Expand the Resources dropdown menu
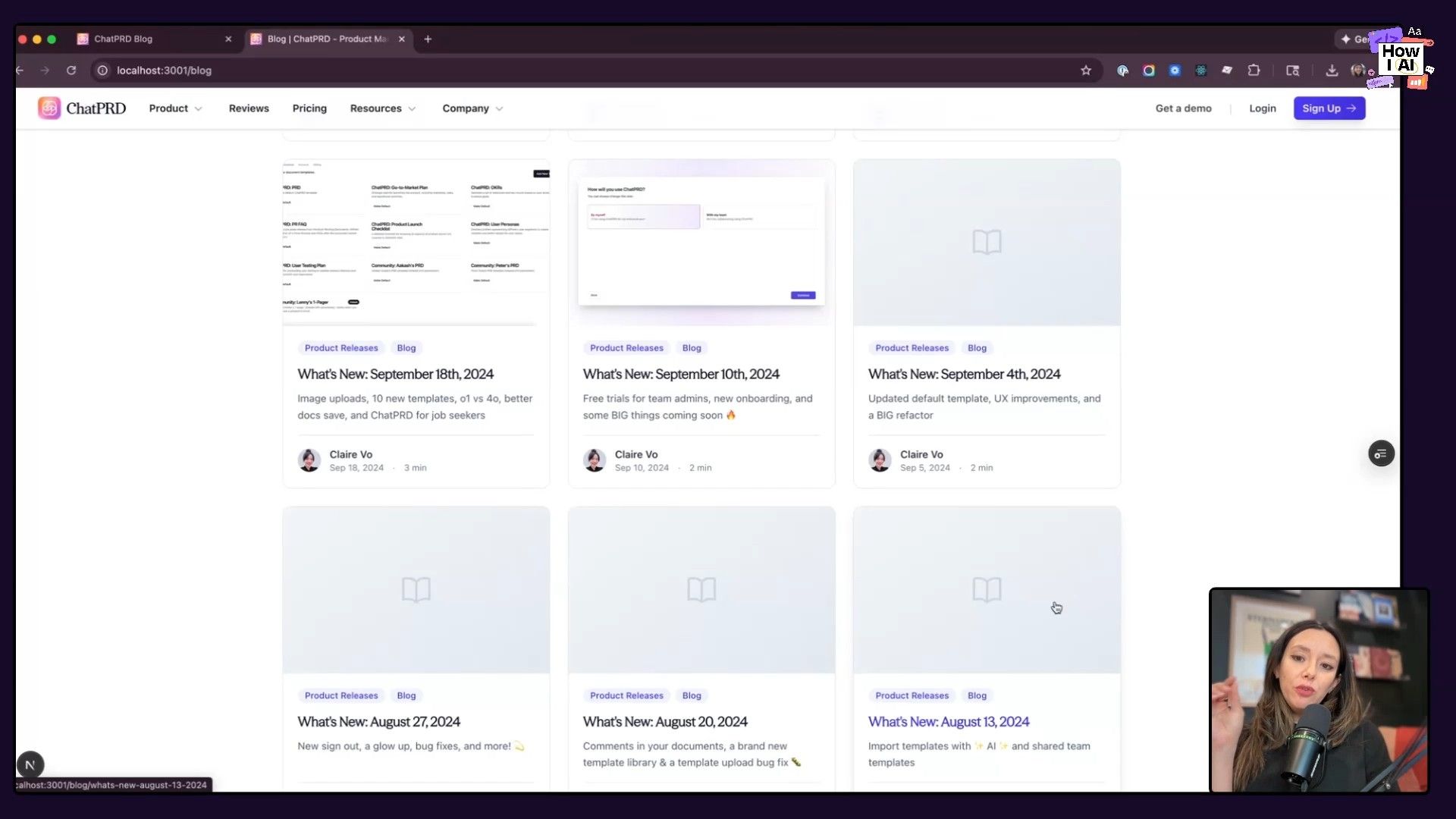Screen dimensions: 1456x819 point(383,108)
